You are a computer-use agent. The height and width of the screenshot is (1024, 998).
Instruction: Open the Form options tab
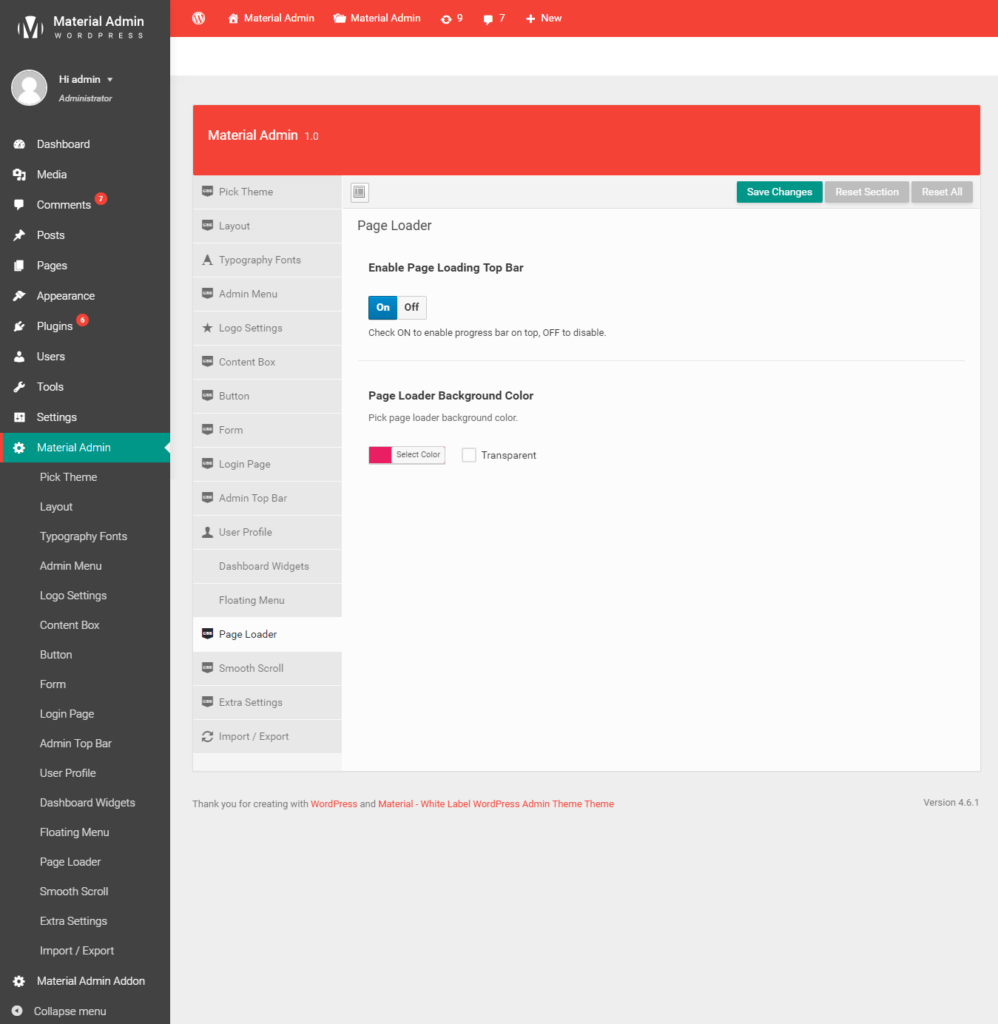point(267,430)
